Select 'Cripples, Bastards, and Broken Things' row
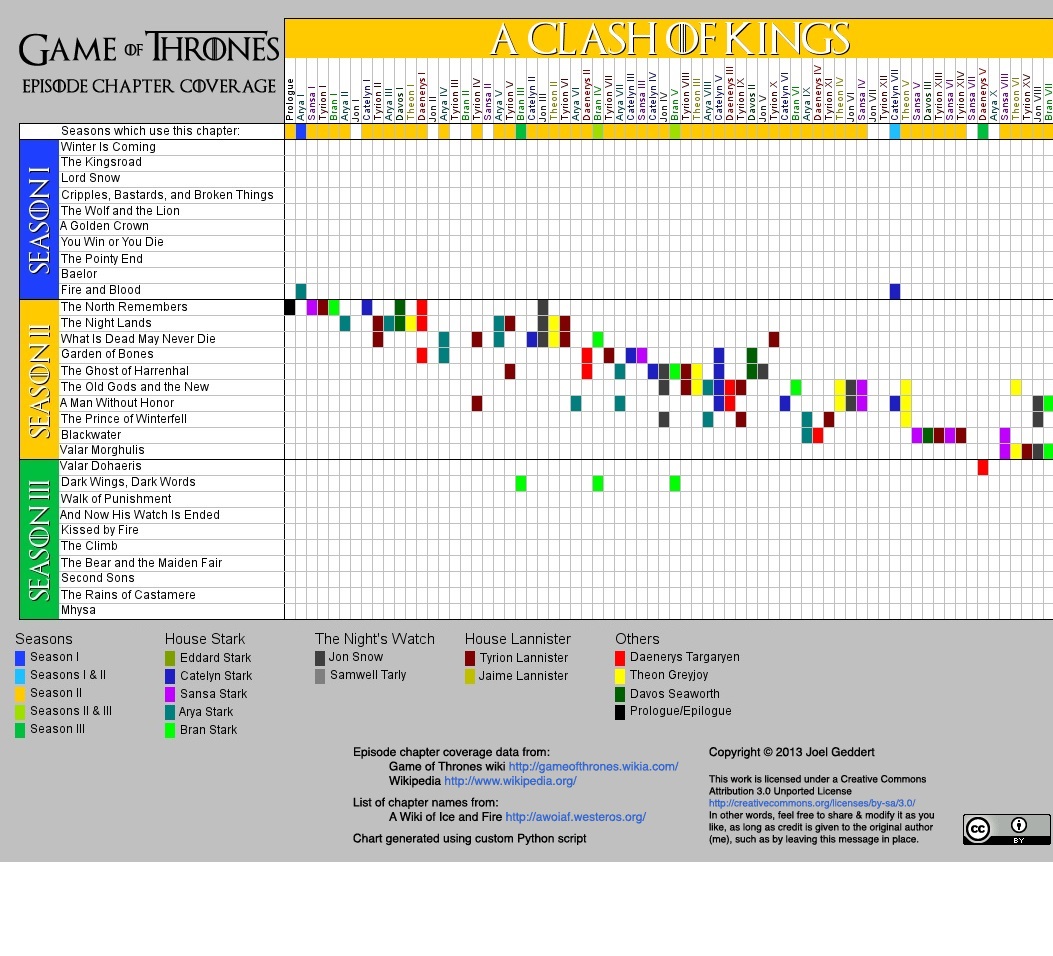This screenshot has width=1053, height=956. tap(167, 195)
